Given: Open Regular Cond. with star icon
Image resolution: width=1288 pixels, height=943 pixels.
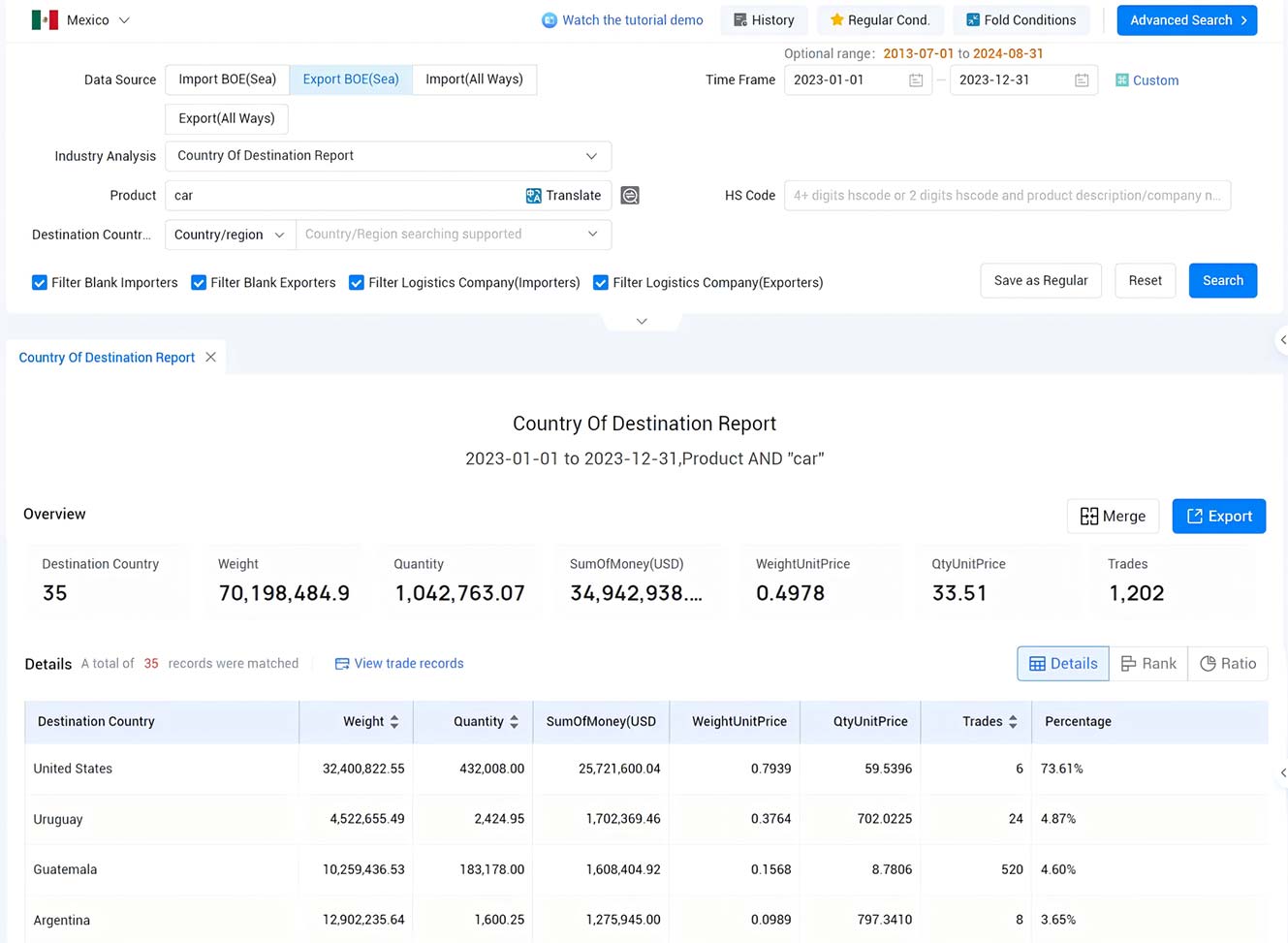Looking at the screenshot, I should 880,20.
